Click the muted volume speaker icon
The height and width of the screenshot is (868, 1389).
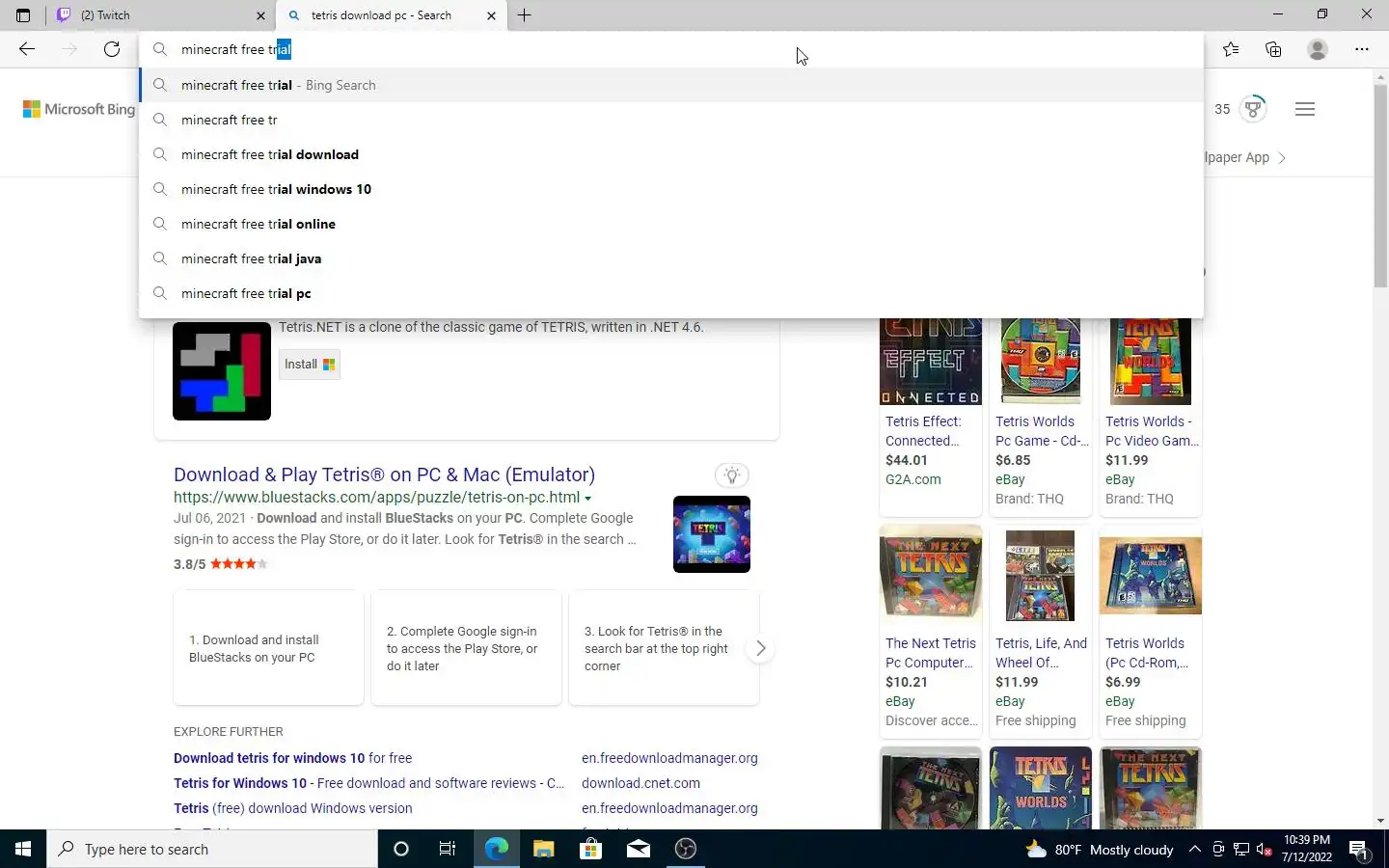tap(1265, 850)
